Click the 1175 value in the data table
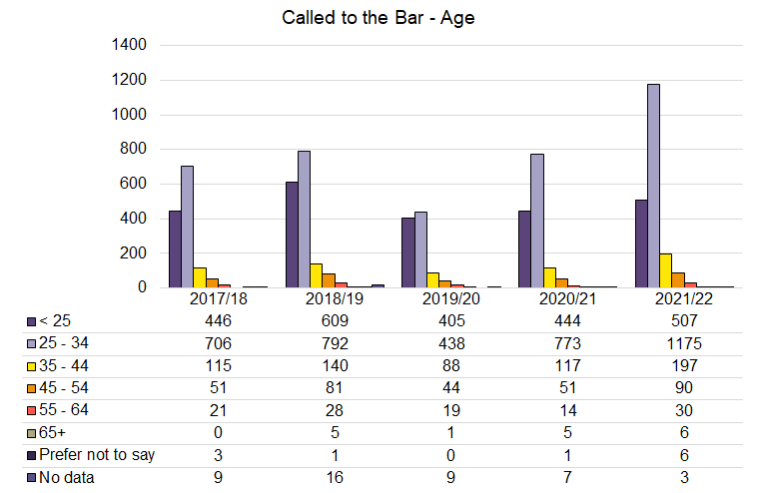This screenshot has height=493, width=757. coord(684,342)
